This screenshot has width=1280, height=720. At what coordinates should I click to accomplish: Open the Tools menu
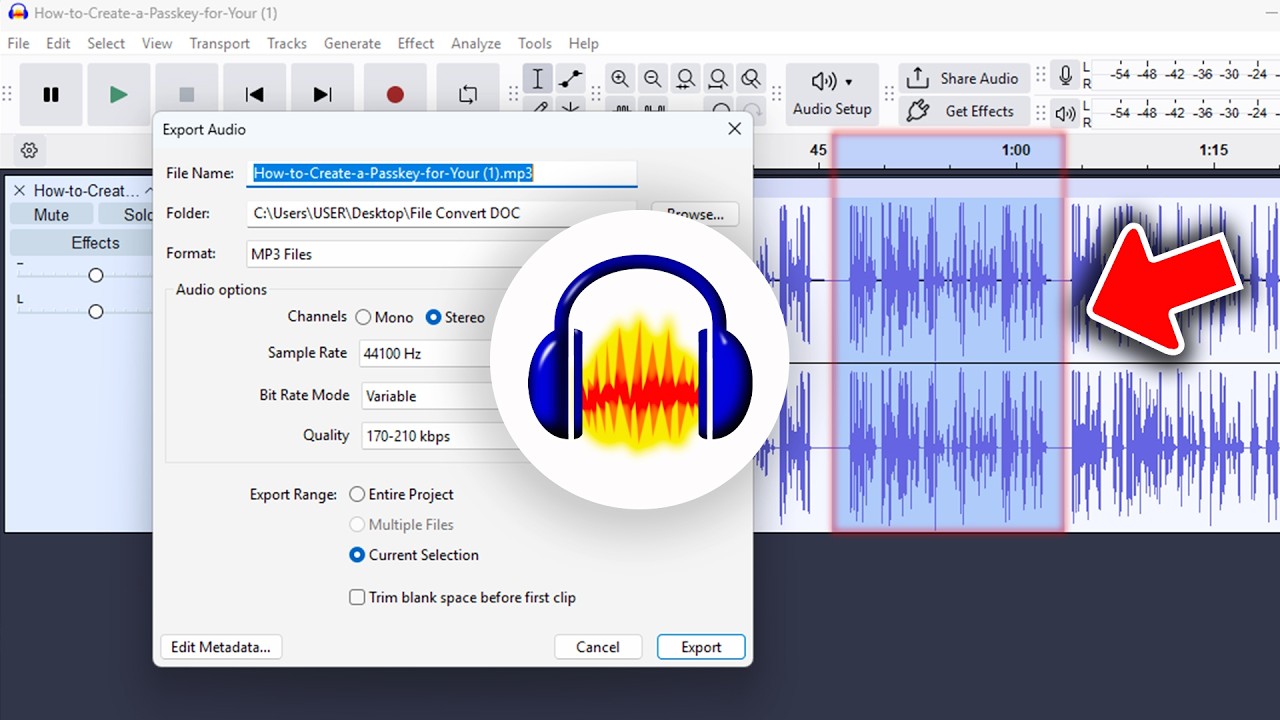pos(535,44)
